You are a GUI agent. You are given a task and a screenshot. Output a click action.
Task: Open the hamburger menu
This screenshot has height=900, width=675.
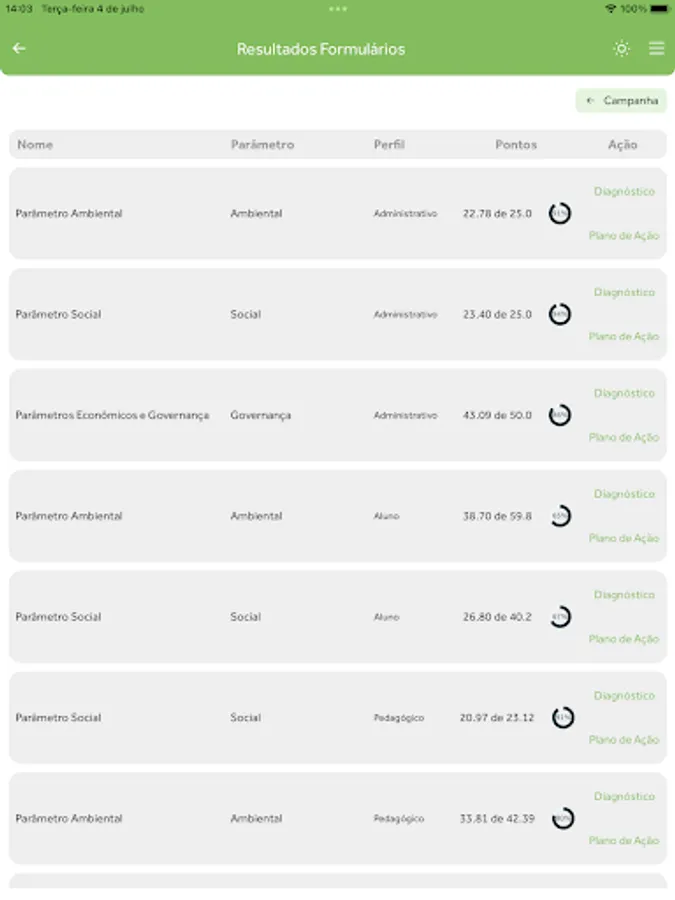click(657, 48)
